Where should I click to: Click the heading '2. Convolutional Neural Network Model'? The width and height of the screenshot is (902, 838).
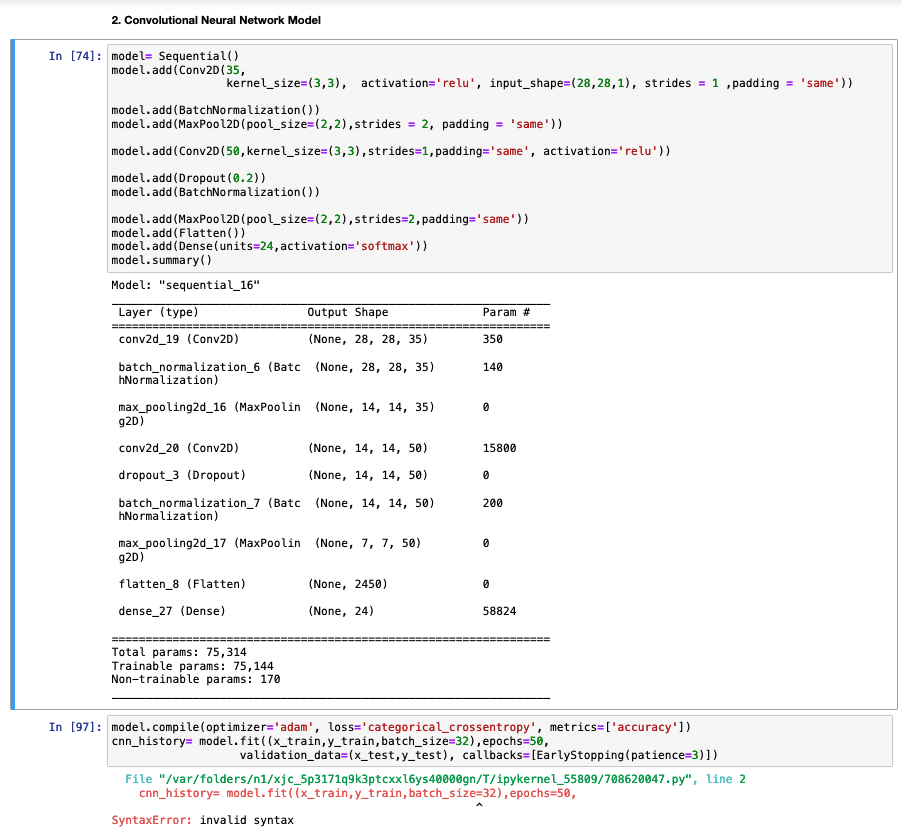pyautogui.click(x=215, y=19)
